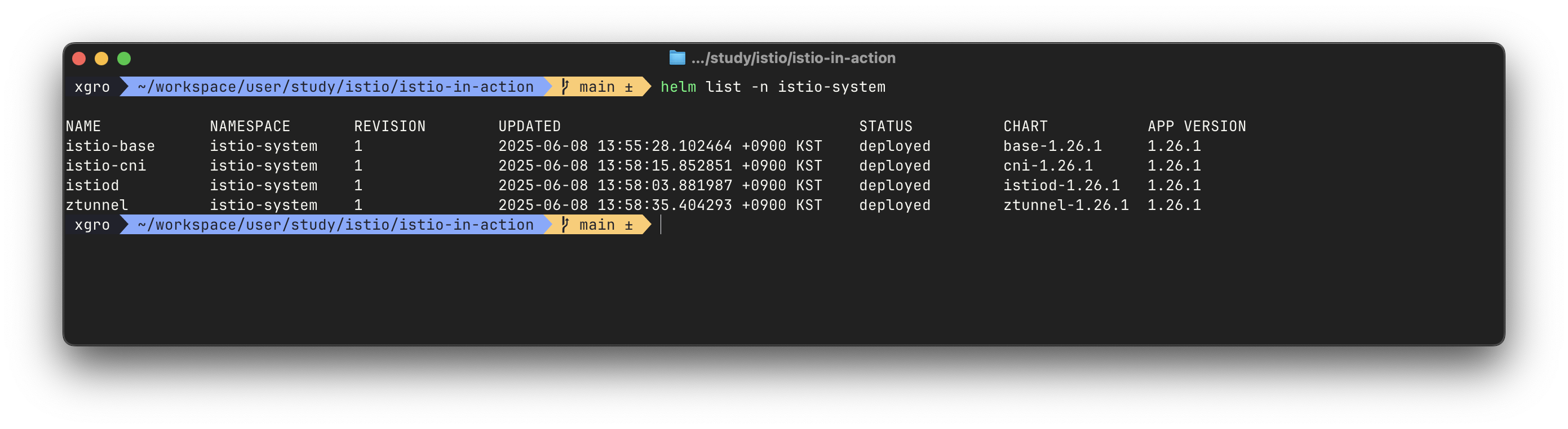The height and width of the screenshot is (429, 1568).
Task: Click the deployed status of istio-base
Action: (x=895, y=146)
